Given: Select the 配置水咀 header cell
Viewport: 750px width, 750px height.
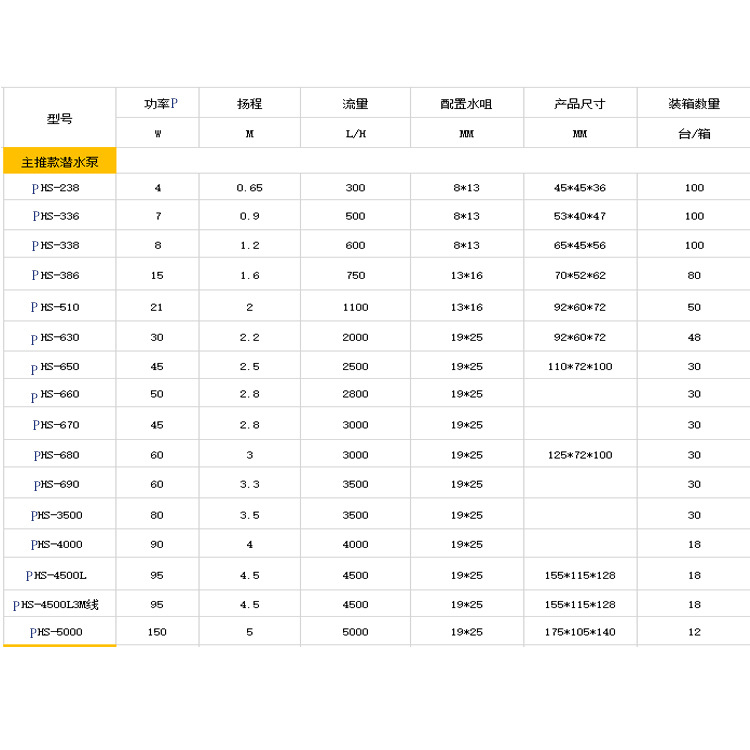Looking at the screenshot, I should click(x=466, y=103).
